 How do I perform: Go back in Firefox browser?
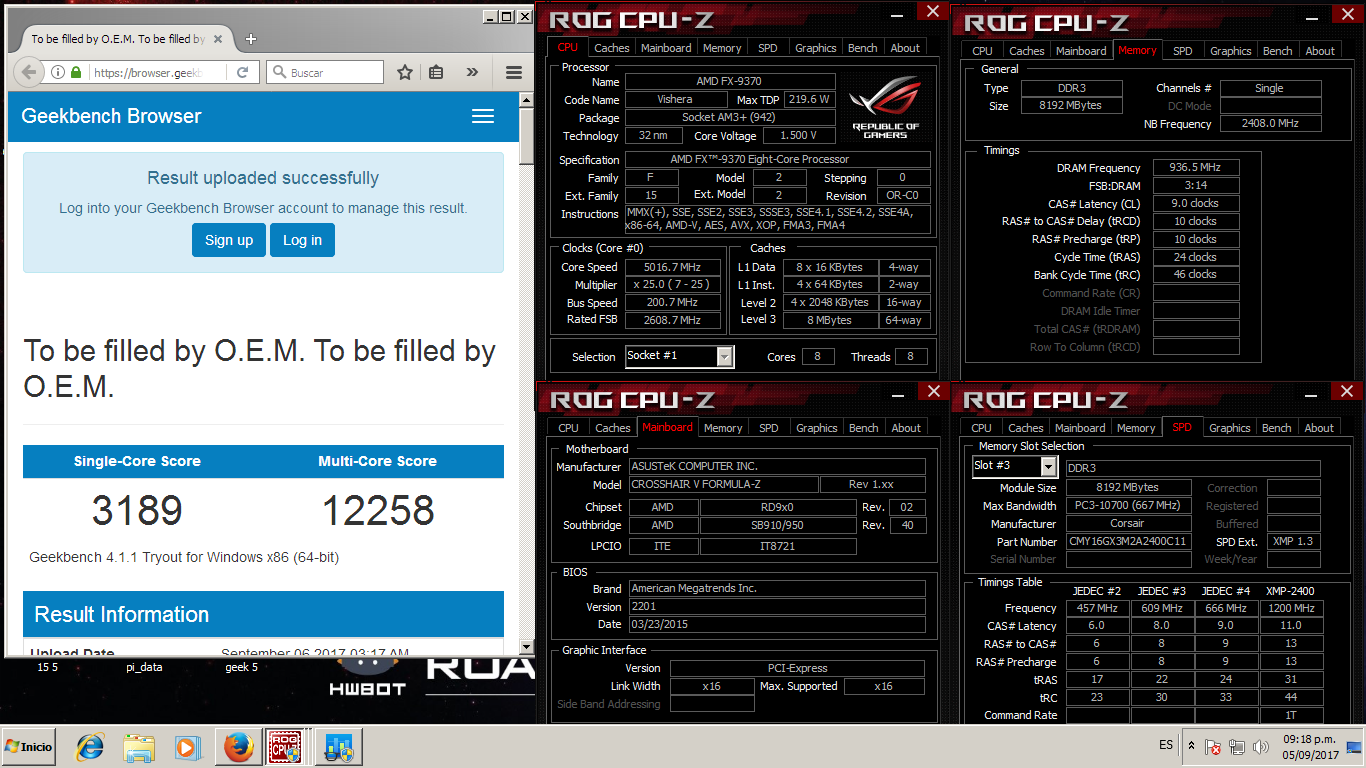(29, 72)
